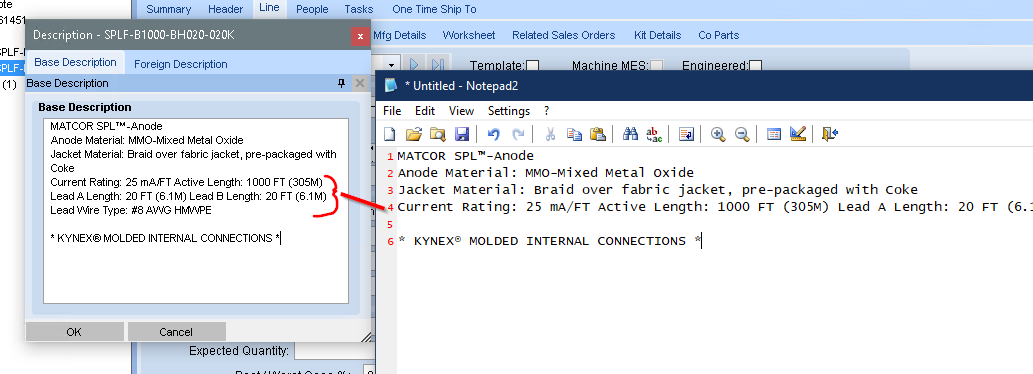
Task: Open the Tasks tab
Action: pyautogui.click(x=359, y=9)
